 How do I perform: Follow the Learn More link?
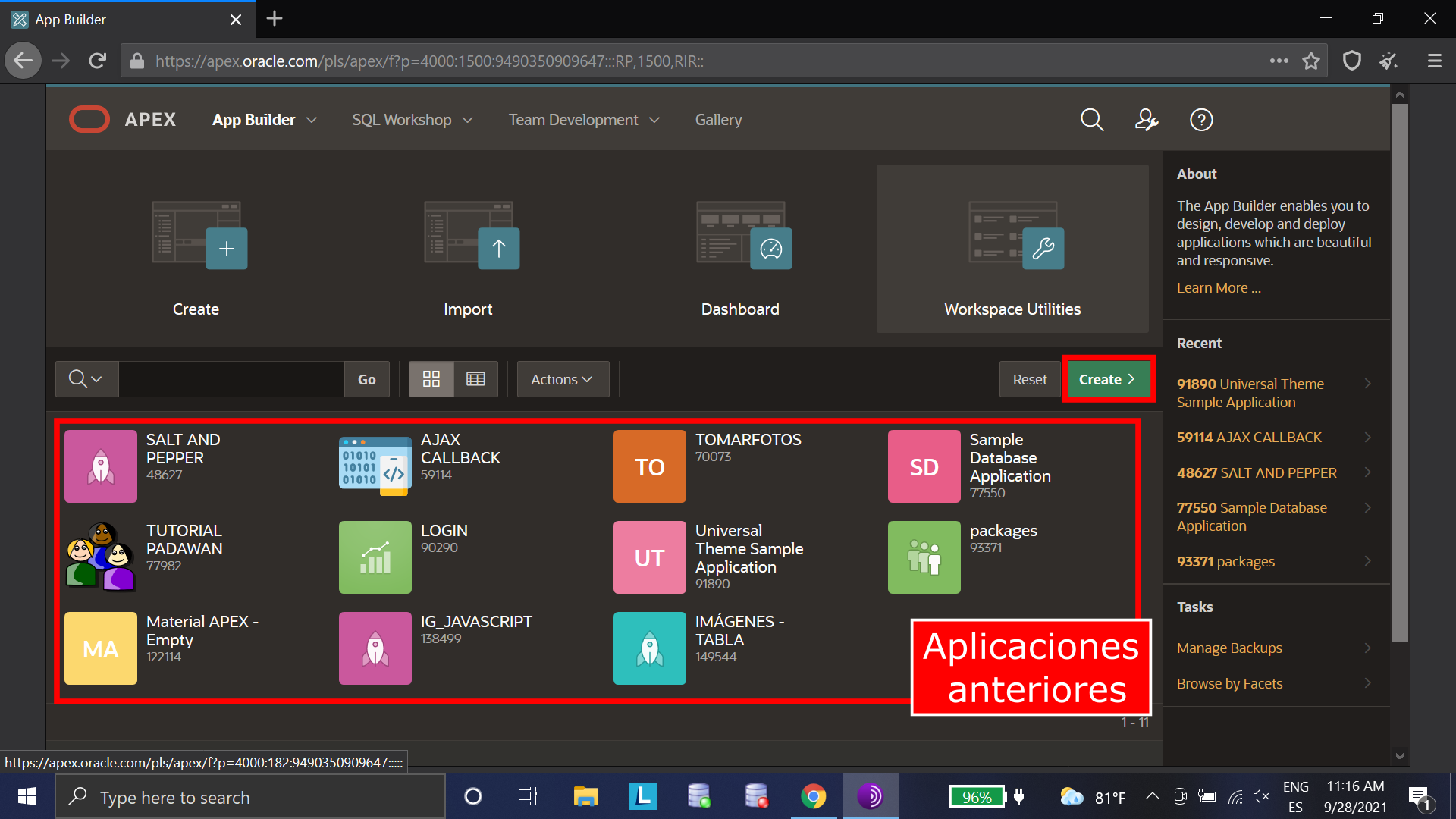[x=1217, y=287]
